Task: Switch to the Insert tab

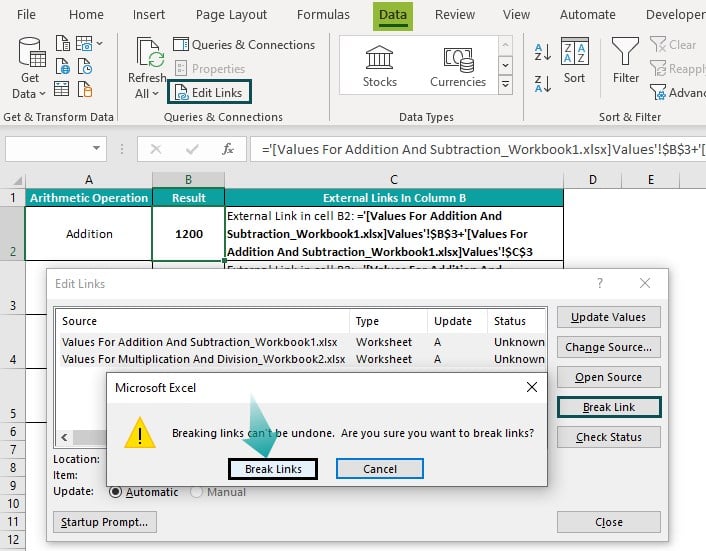Action: point(149,14)
